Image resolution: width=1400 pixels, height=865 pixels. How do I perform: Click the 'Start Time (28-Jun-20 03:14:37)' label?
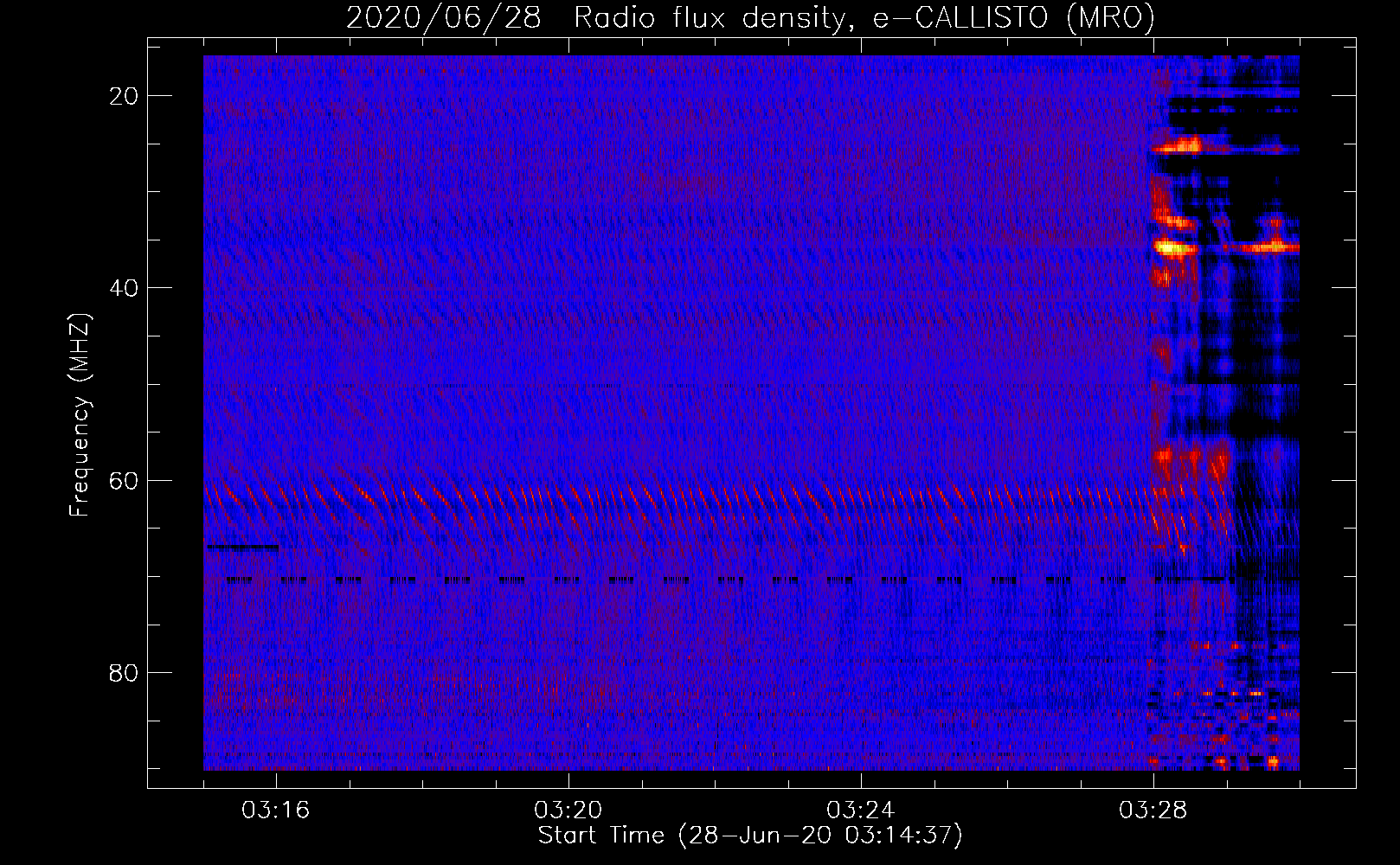coord(750,836)
